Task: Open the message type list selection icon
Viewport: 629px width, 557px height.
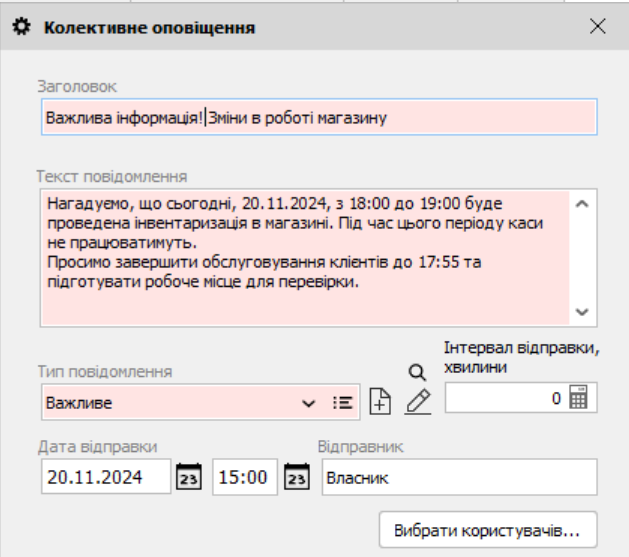Action: [x=343, y=403]
